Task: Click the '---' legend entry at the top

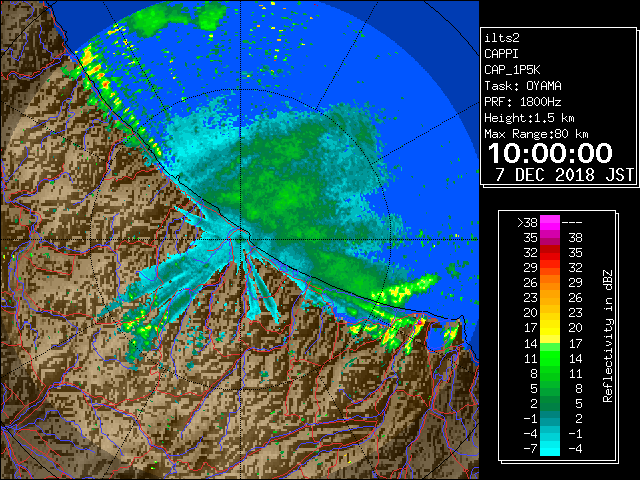Action: [572, 223]
